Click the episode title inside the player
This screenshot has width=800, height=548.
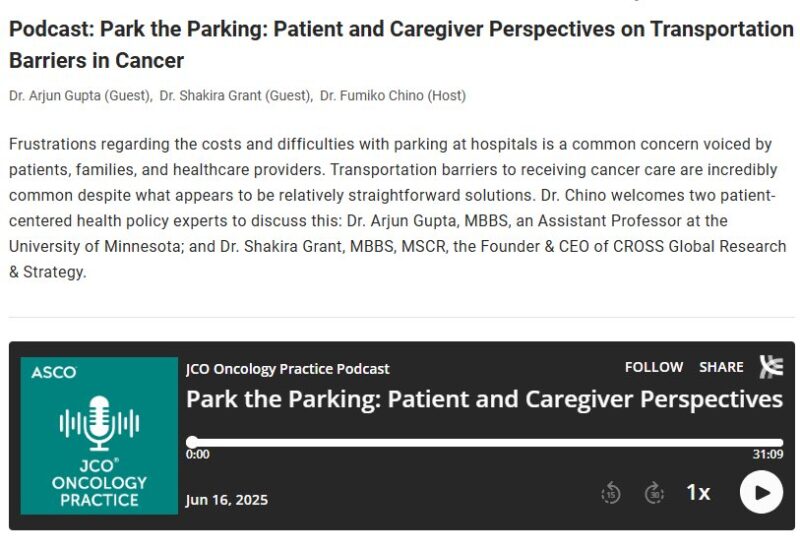point(484,399)
